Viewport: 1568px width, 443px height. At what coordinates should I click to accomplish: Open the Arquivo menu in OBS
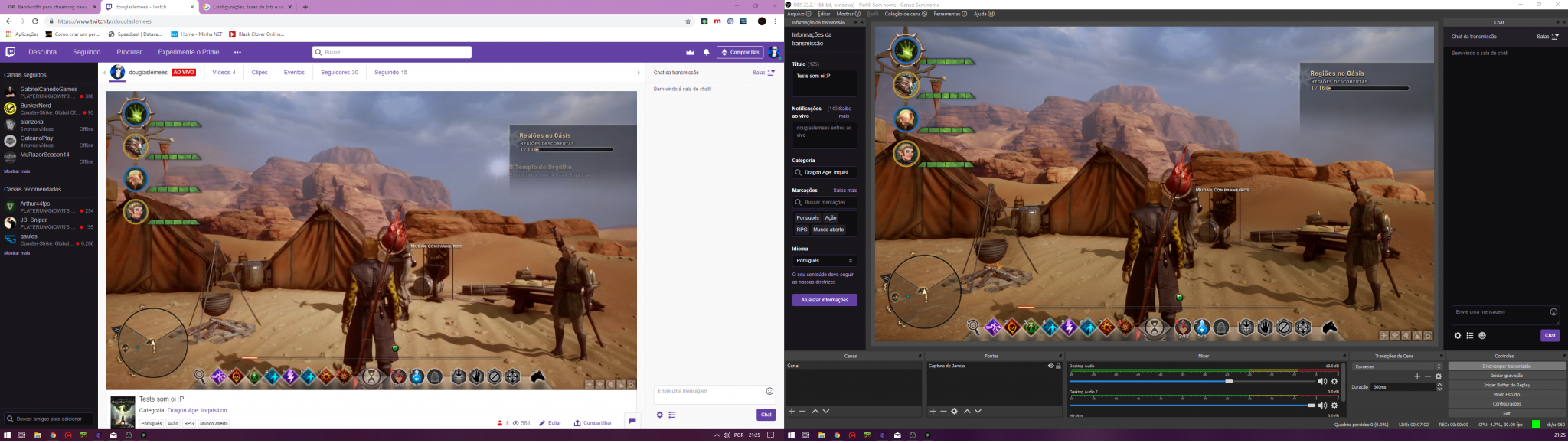(x=799, y=14)
